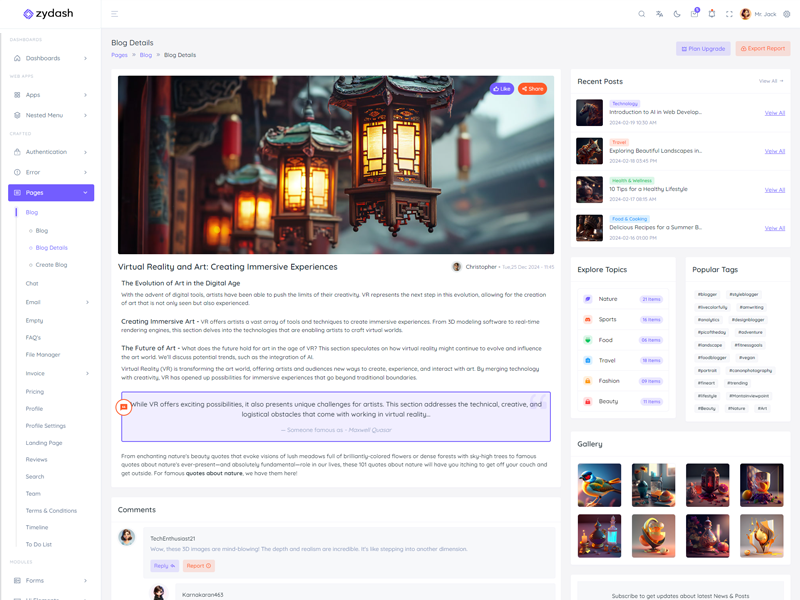Select the #landscape tag
Image resolution: width=800 pixels, height=600 pixels.
(710, 345)
